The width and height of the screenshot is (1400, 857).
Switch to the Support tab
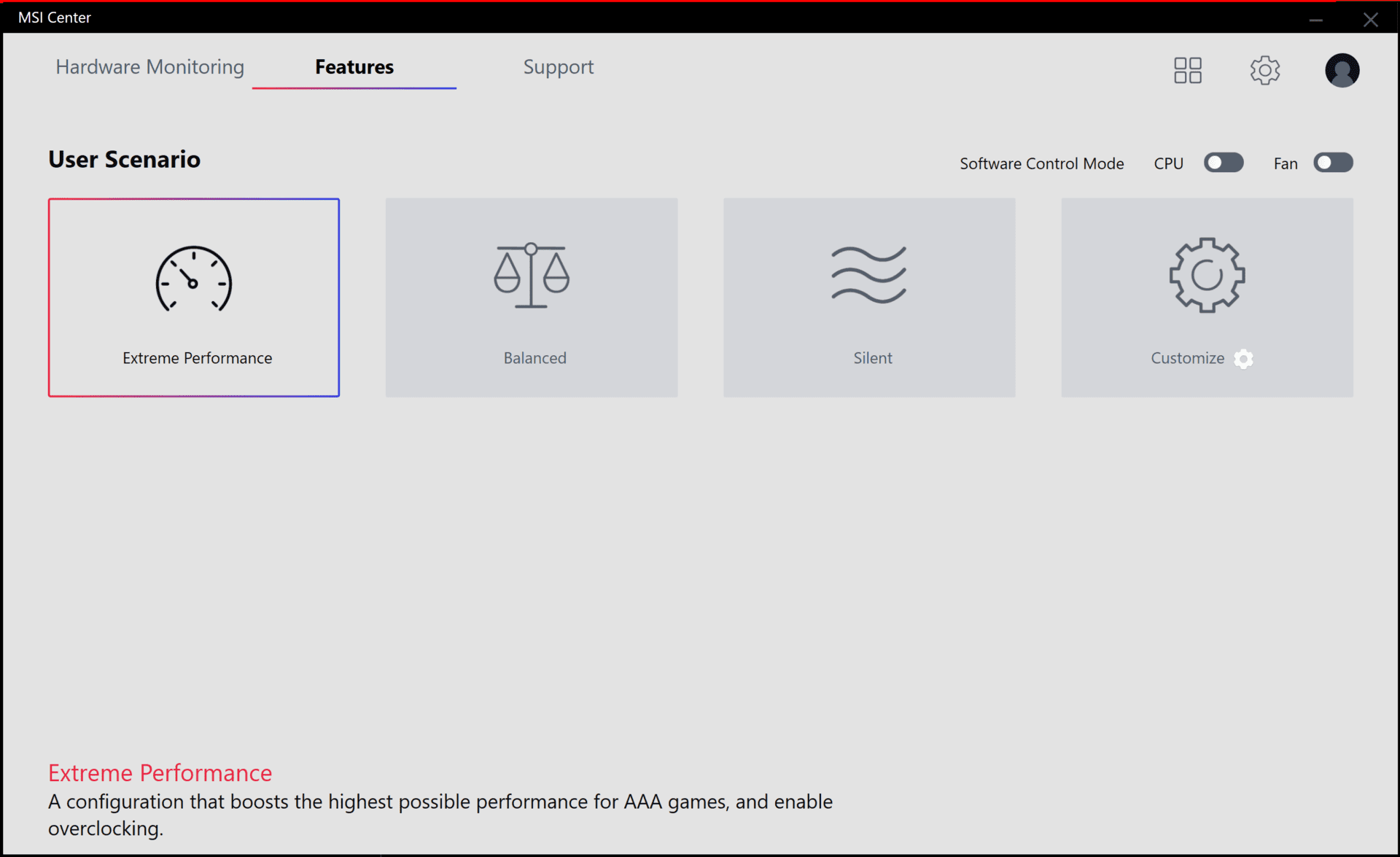(559, 67)
